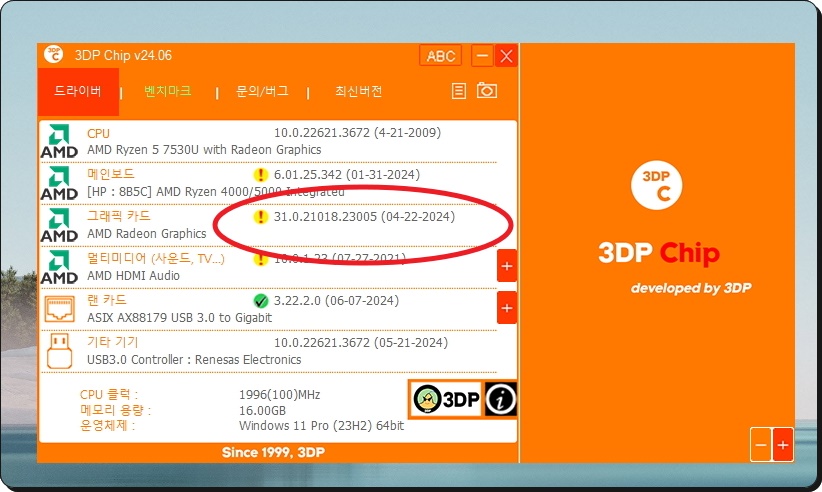Click the text AMD HDMI Audio
Screen dimensions: 822x492
pos(133,276)
